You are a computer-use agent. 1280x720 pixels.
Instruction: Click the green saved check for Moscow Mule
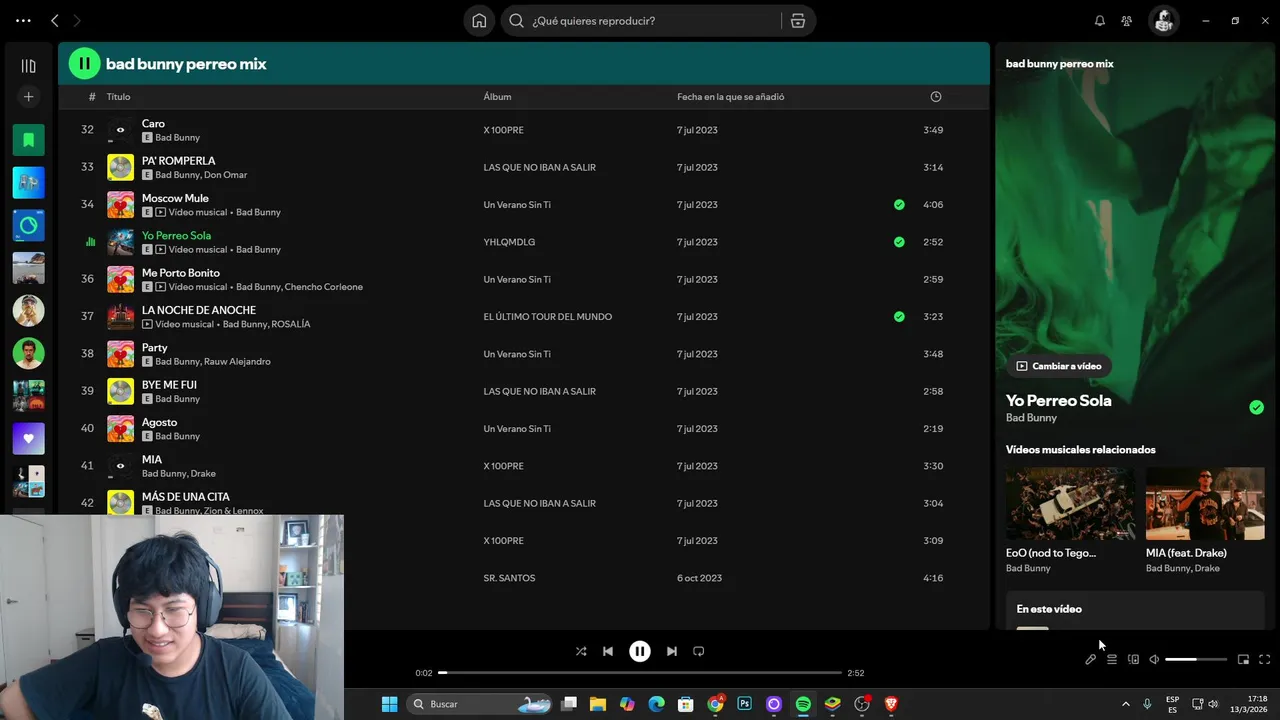click(899, 205)
